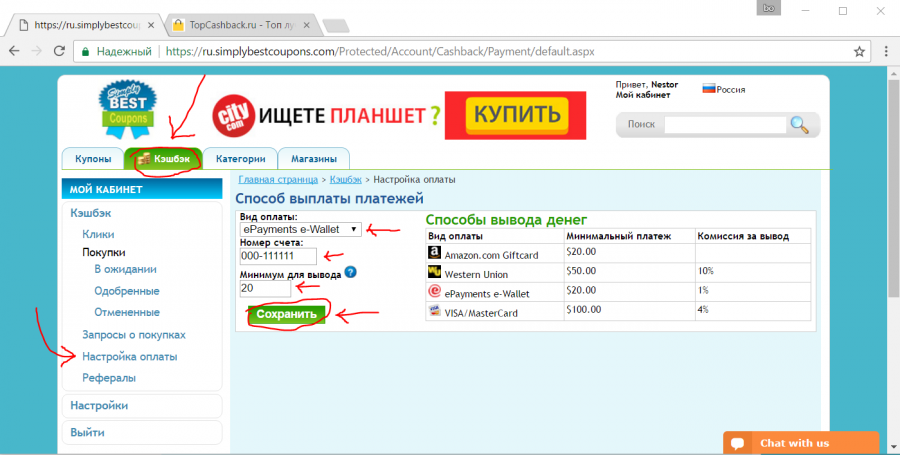Open Покупки in sidebar
This screenshot has width=900, height=455.
click(104, 252)
